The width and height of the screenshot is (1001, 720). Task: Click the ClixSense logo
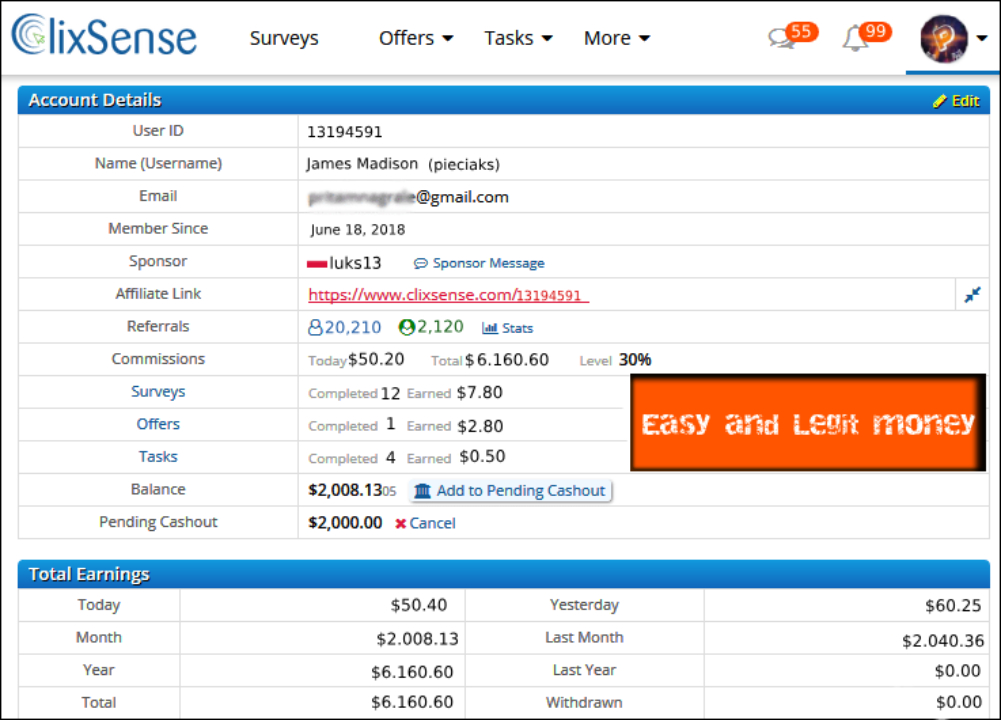click(x=104, y=36)
